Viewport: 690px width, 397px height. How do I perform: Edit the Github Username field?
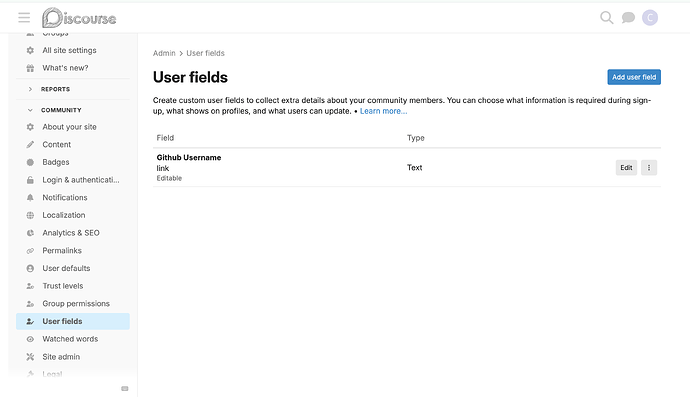coord(626,167)
